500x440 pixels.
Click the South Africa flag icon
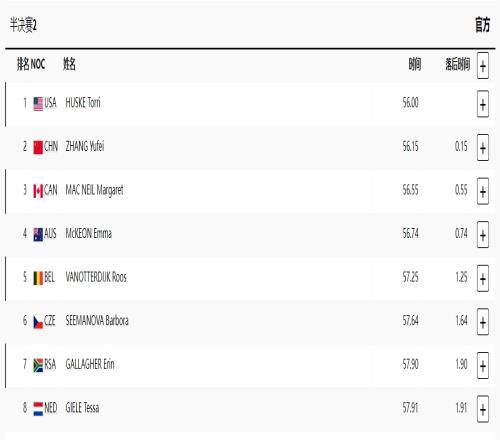pos(38,365)
